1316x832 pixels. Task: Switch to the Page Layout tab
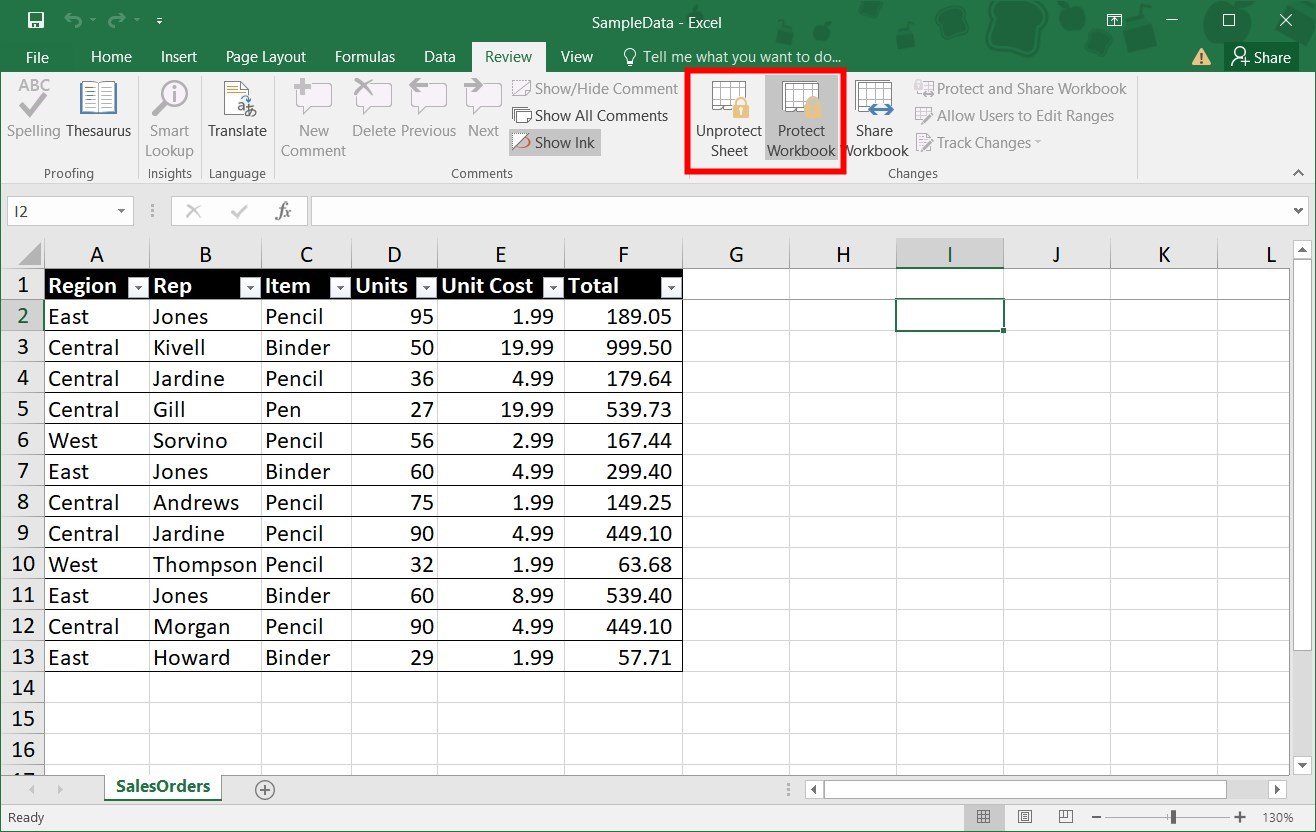click(266, 57)
